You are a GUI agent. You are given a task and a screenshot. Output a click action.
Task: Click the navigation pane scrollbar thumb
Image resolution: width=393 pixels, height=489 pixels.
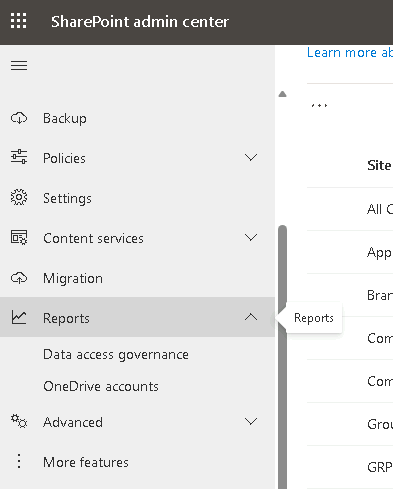pos(282,357)
